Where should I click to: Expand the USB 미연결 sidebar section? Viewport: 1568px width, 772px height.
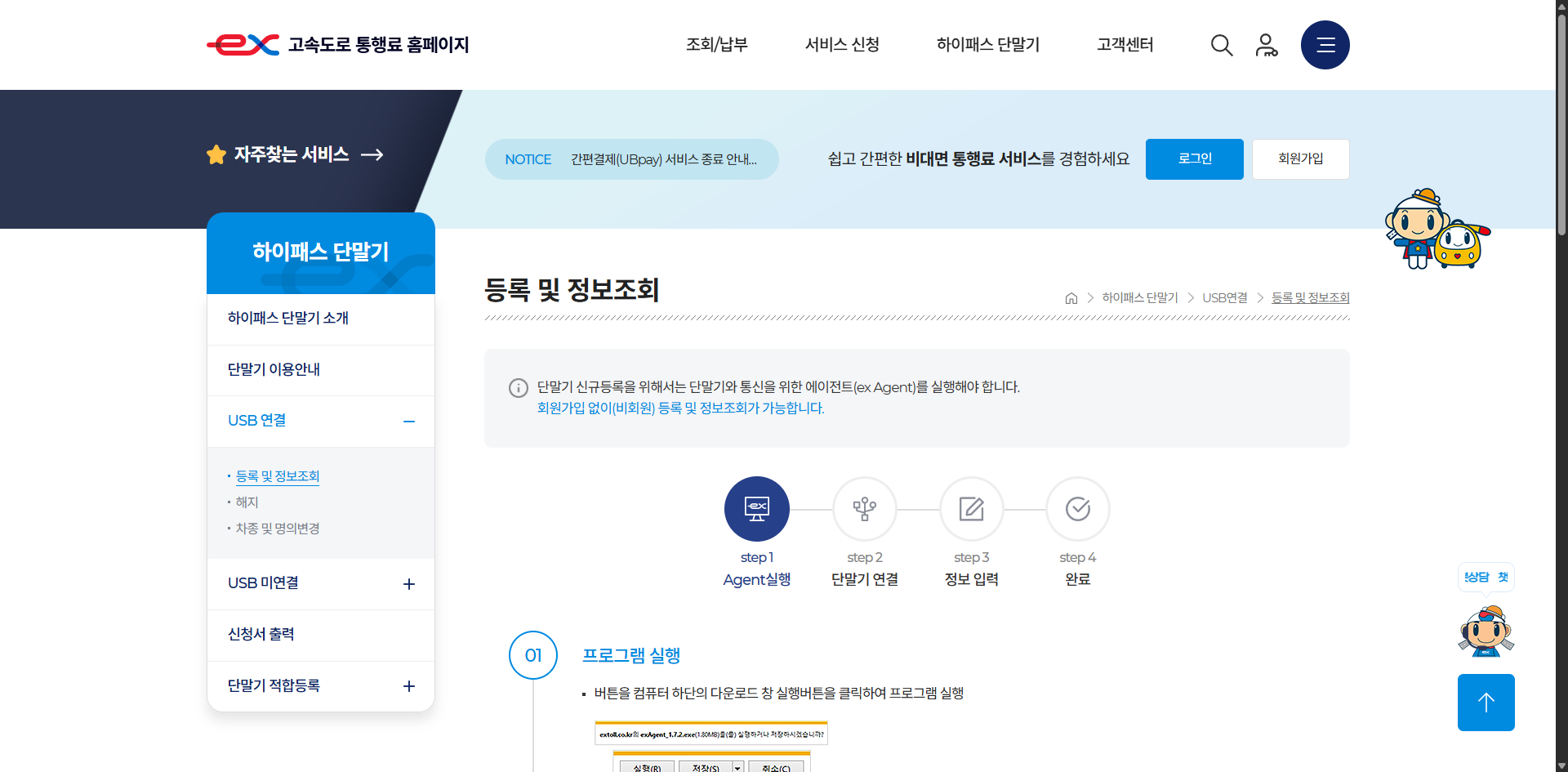(x=408, y=583)
